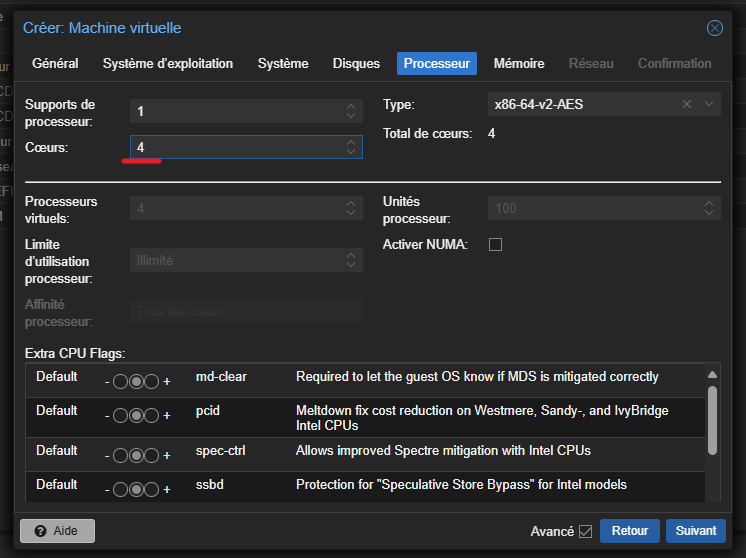Enable ssbd flag with right radio

(152, 489)
